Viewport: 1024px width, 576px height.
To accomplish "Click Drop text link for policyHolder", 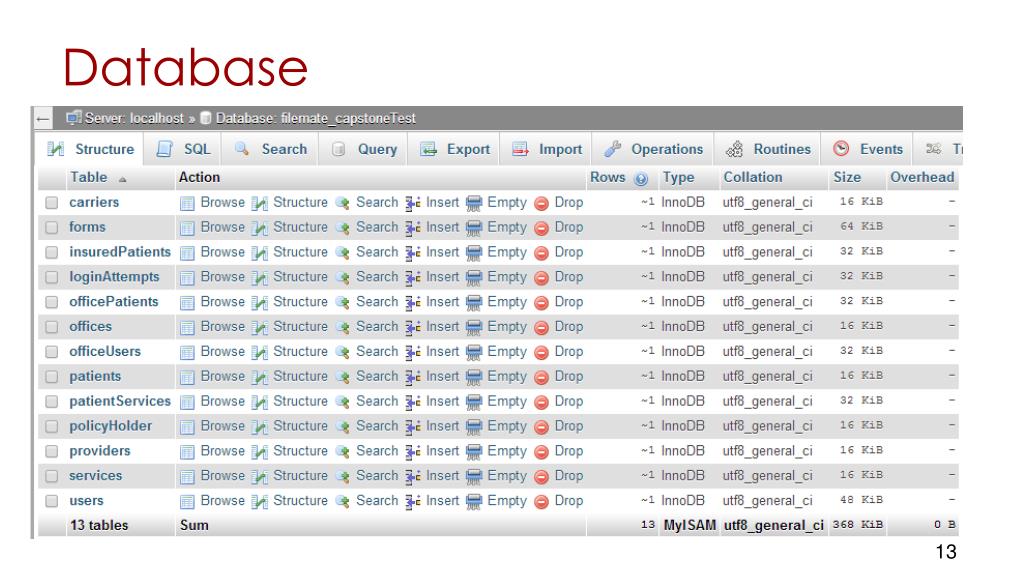I will coord(569,426).
